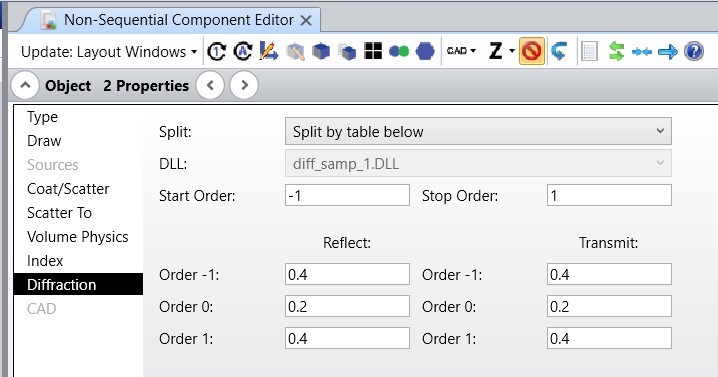Click the four-square grid icon
718x377 pixels.
[373, 51]
